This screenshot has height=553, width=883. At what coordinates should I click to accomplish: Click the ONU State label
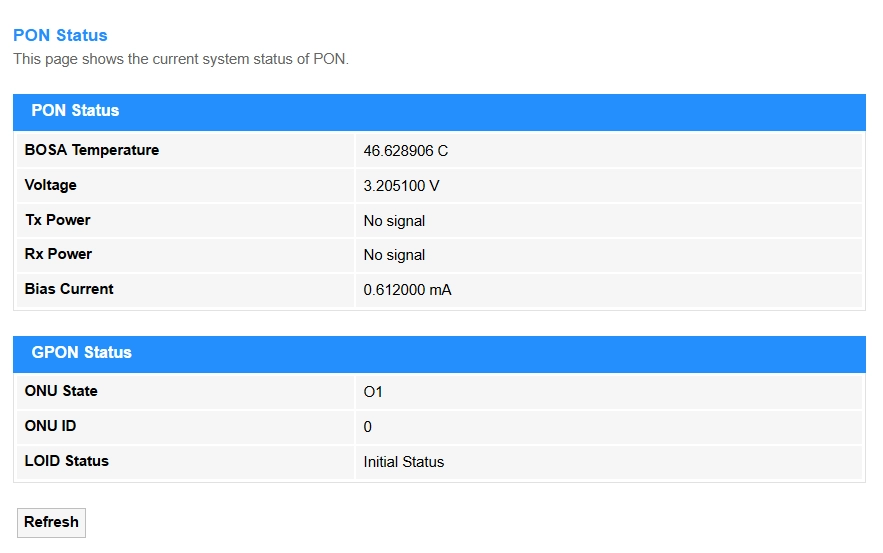tap(61, 391)
